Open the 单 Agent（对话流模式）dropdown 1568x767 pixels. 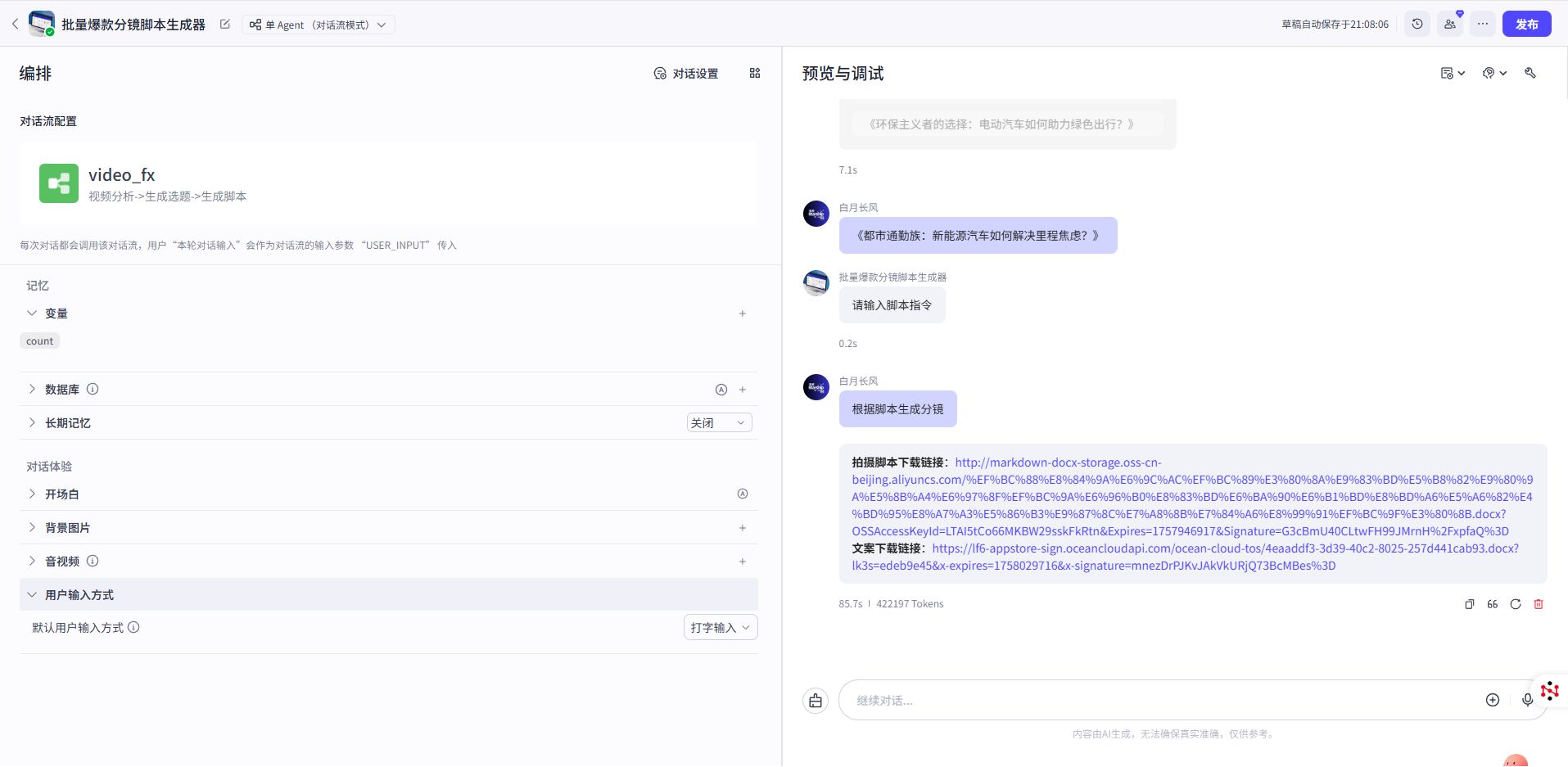click(x=318, y=25)
